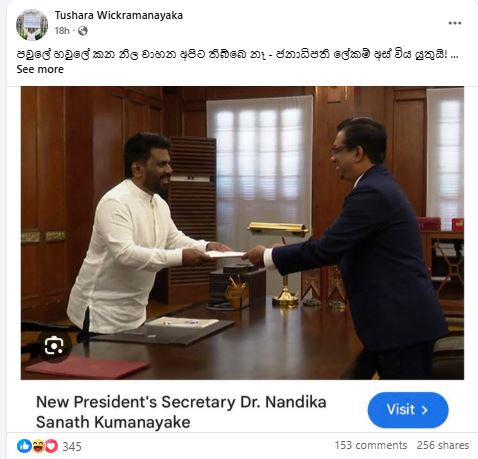Open Tushara Wickramanayaka's profile picture

(x=32, y=25)
